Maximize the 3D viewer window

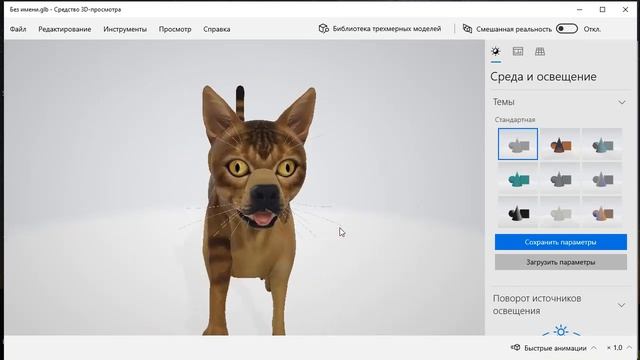(602, 9)
